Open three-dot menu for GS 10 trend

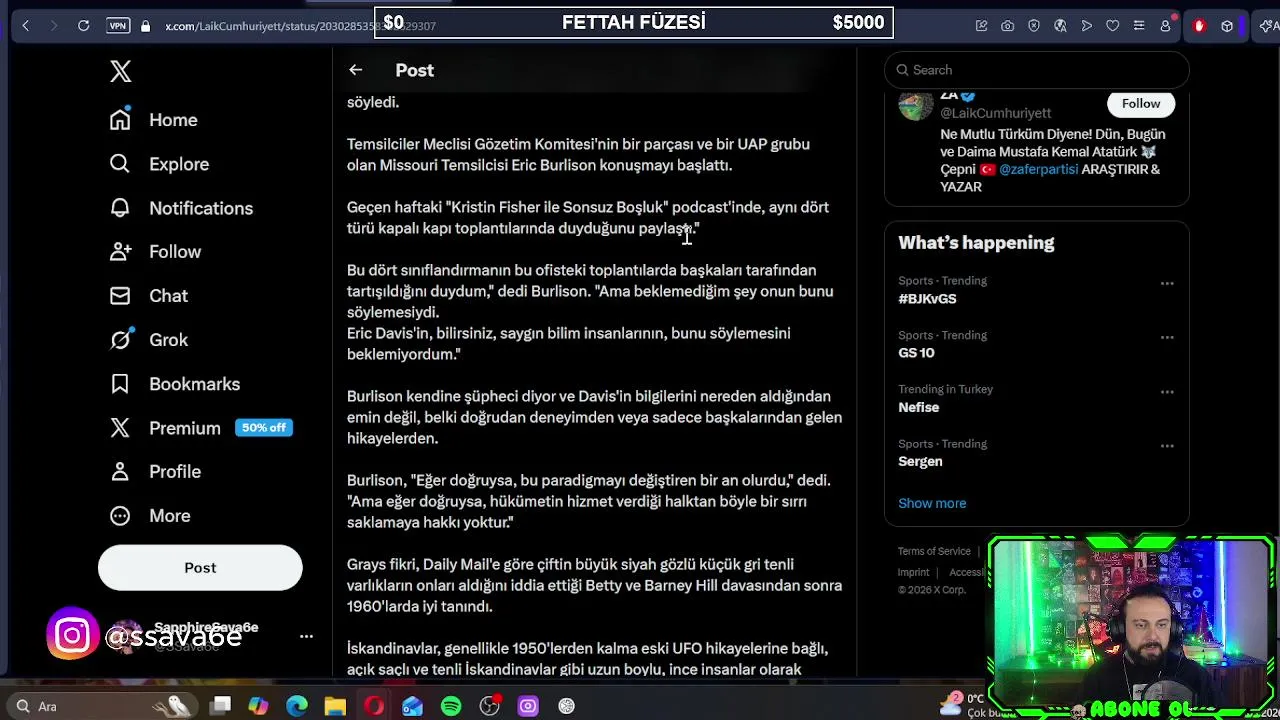[x=1167, y=338]
